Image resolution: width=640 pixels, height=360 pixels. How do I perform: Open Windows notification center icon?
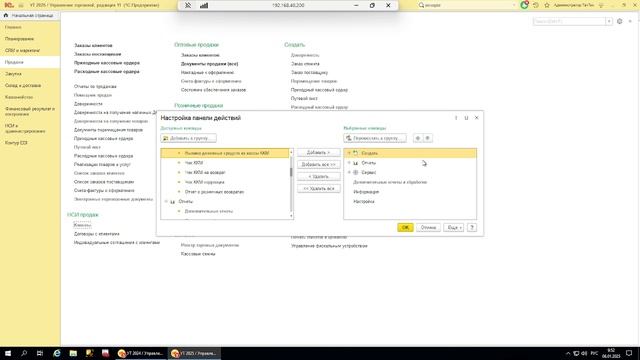tap(629, 353)
